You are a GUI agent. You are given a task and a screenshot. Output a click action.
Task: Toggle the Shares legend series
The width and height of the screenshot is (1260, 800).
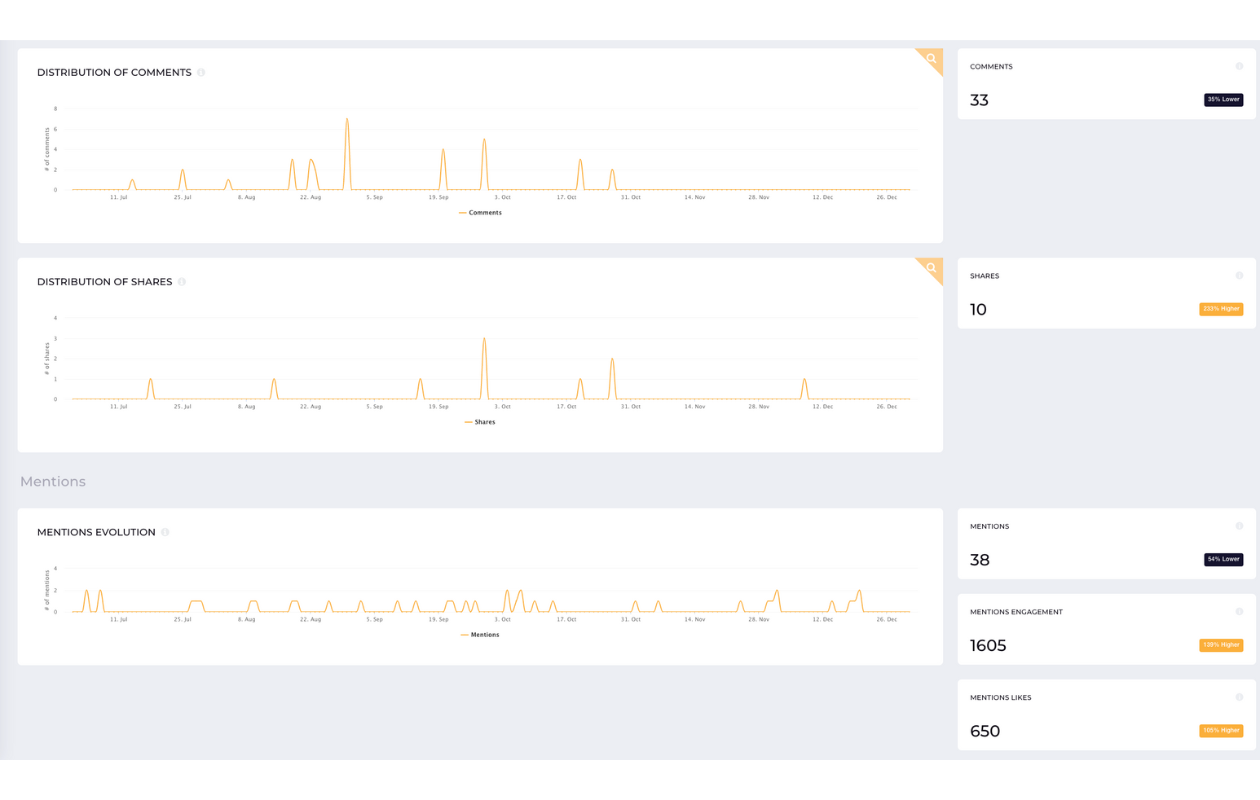[480, 422]
